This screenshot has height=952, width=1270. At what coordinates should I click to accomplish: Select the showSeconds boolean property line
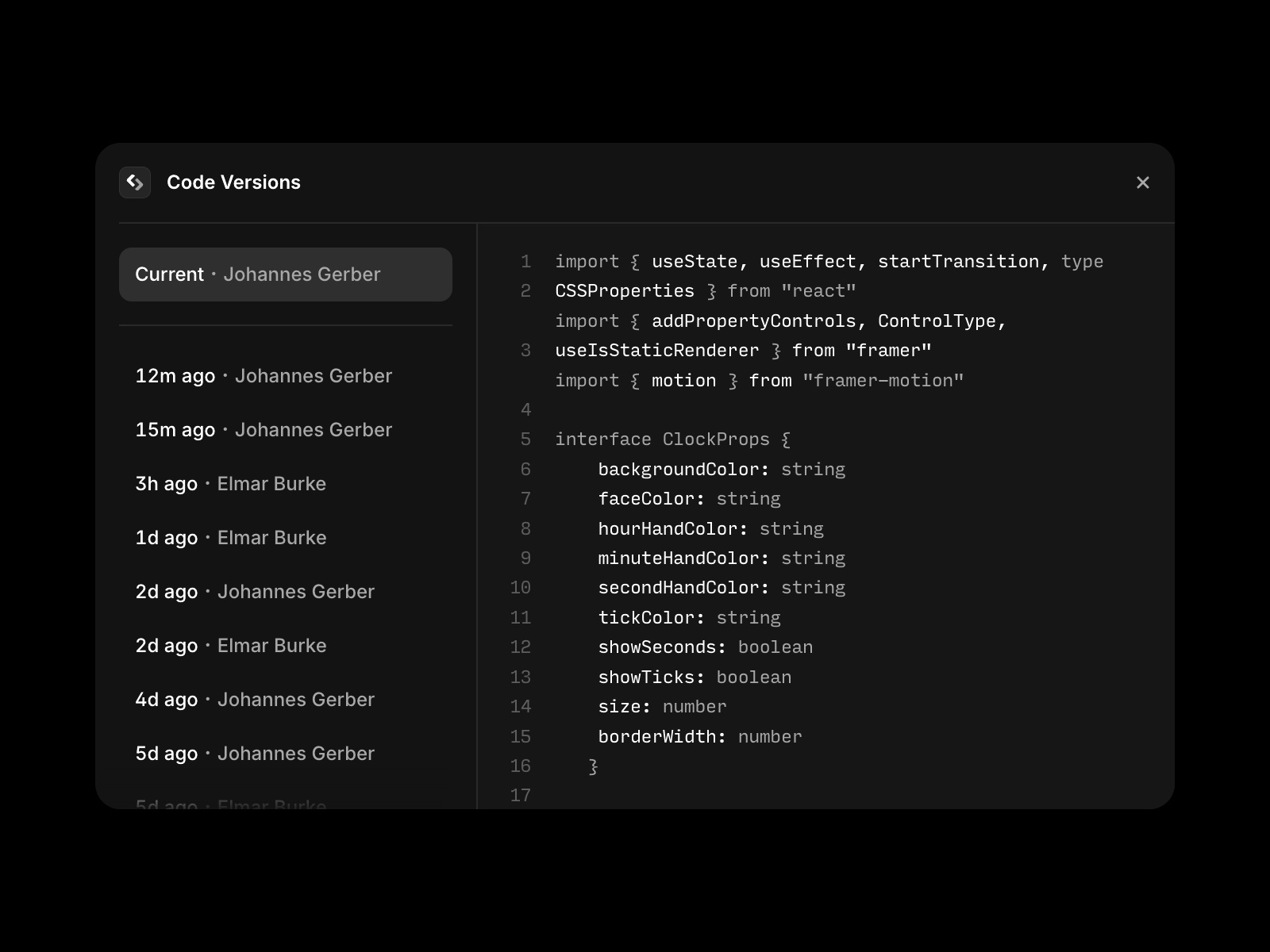(x=705, y=647)
